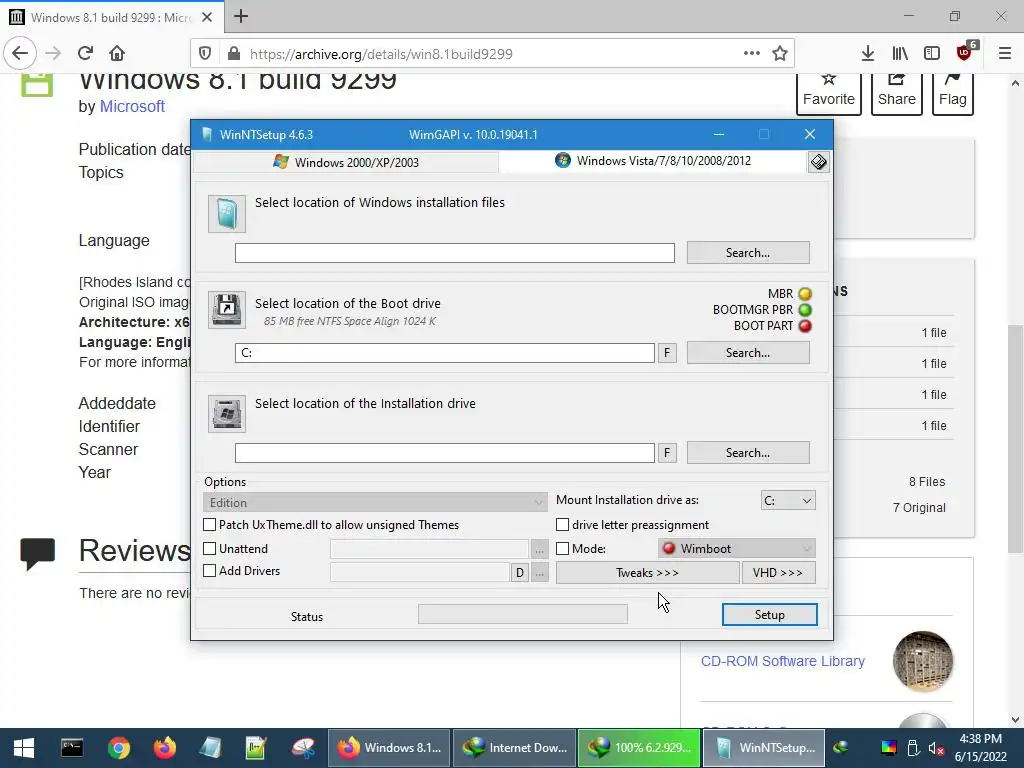Click the Firefox address bar URL

(x=381, y=54)
